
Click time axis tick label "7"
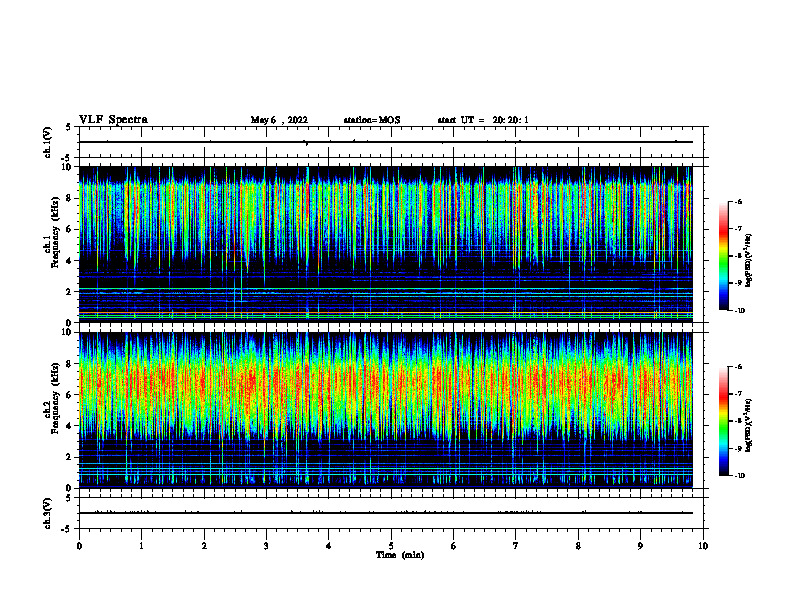click(516, 546)
